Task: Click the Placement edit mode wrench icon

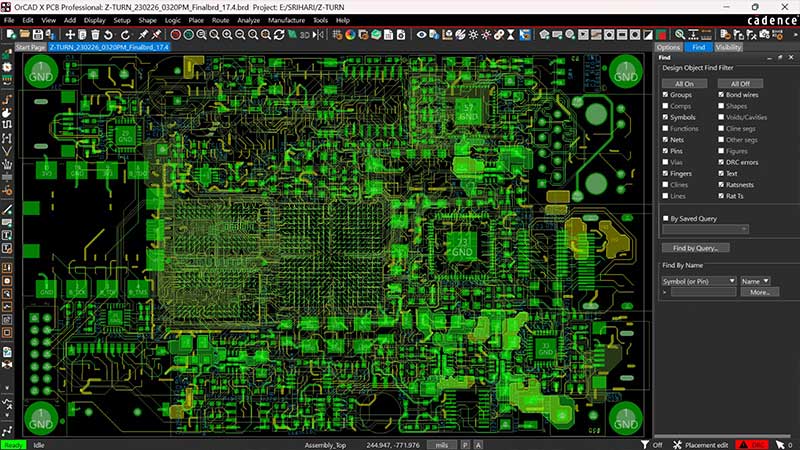Action: click(x=677, y=445)
